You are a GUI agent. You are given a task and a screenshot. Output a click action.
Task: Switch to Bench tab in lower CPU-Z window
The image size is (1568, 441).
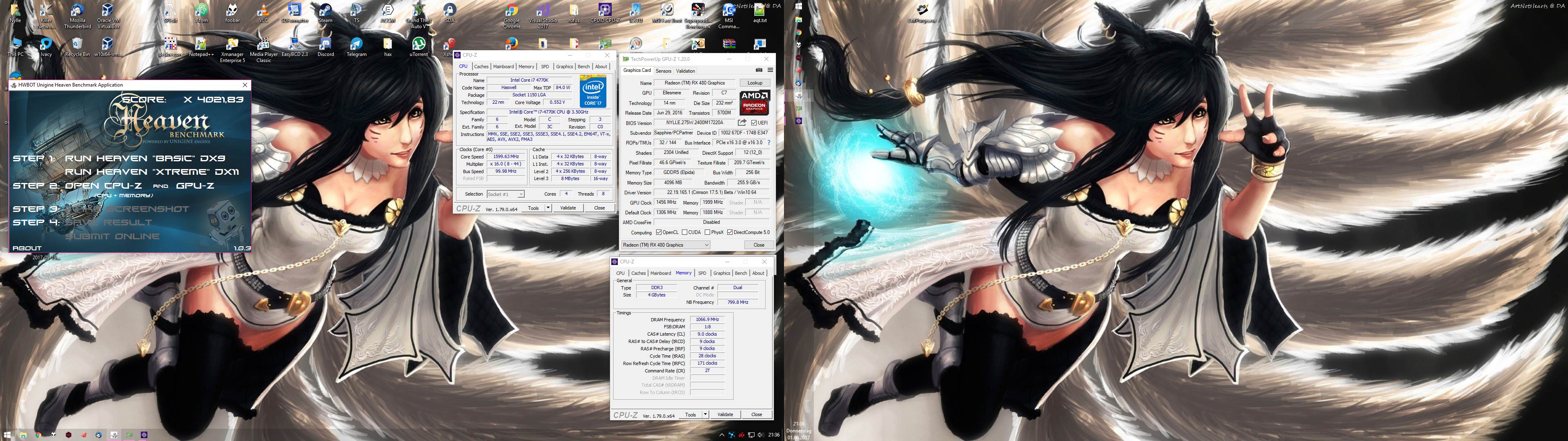pos(741,273)
